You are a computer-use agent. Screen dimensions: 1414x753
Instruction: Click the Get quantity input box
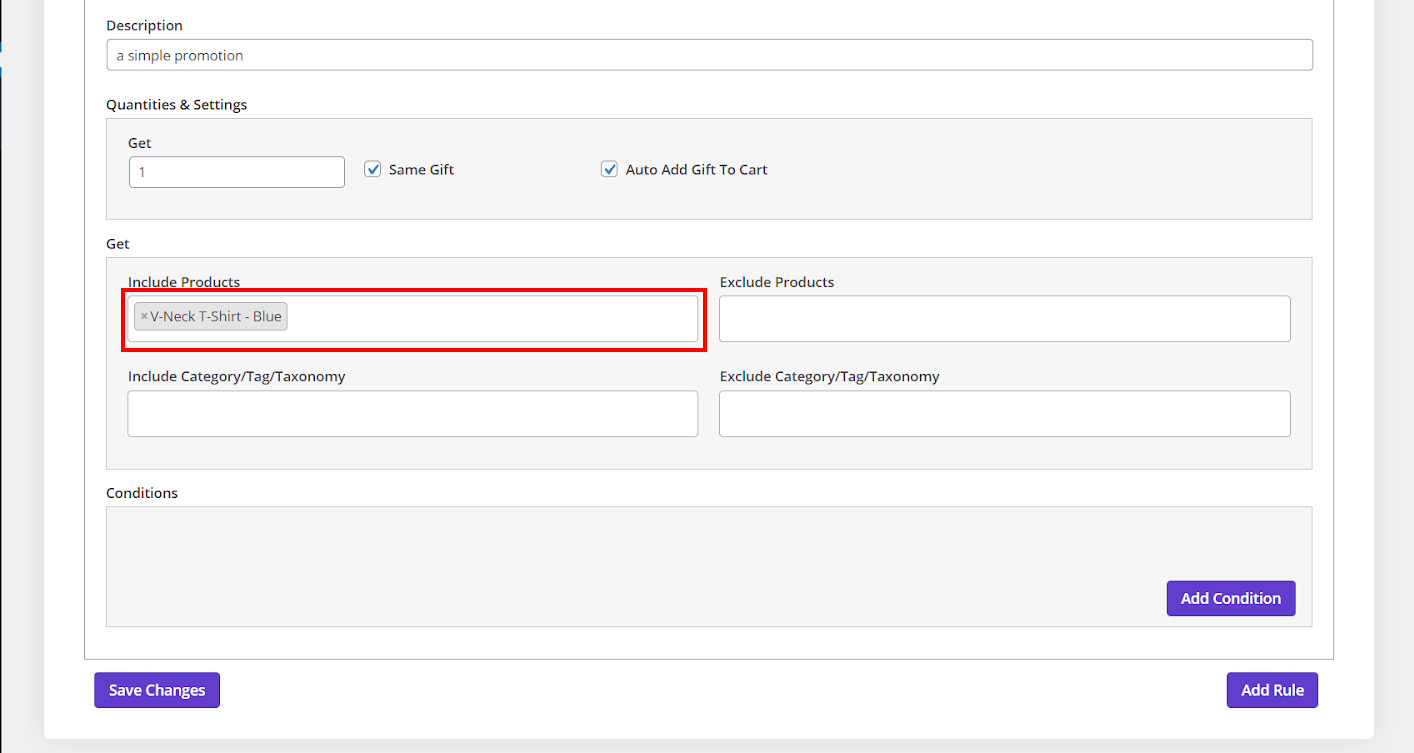tap(236, 172)
